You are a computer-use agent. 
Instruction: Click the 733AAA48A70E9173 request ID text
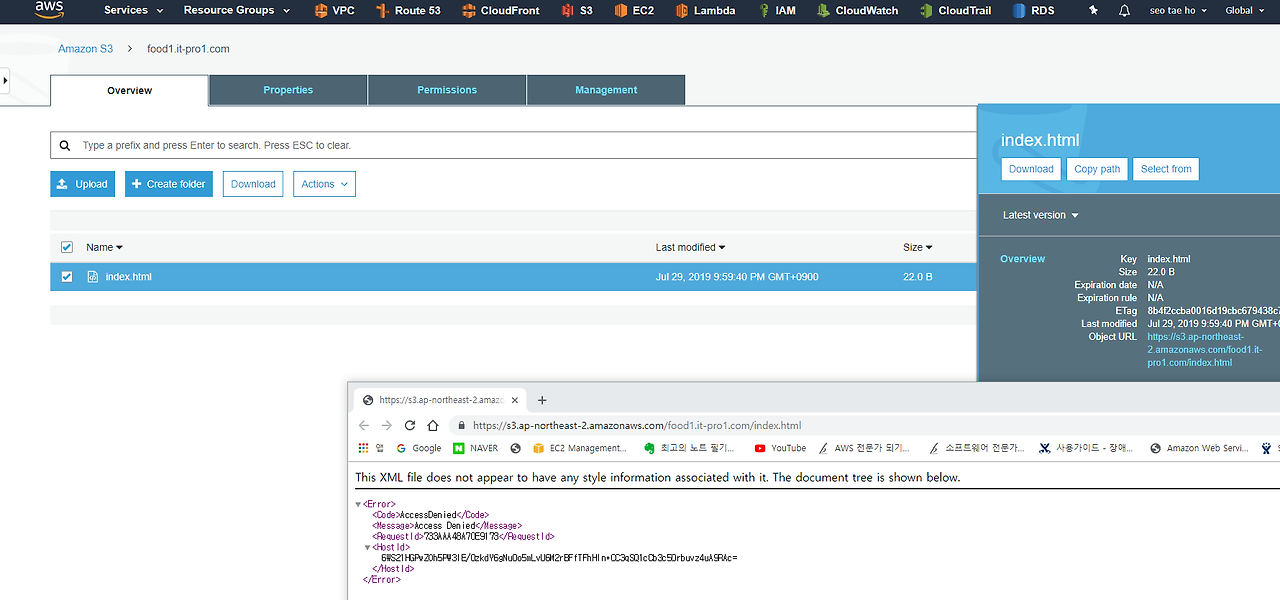coord(461,537)
